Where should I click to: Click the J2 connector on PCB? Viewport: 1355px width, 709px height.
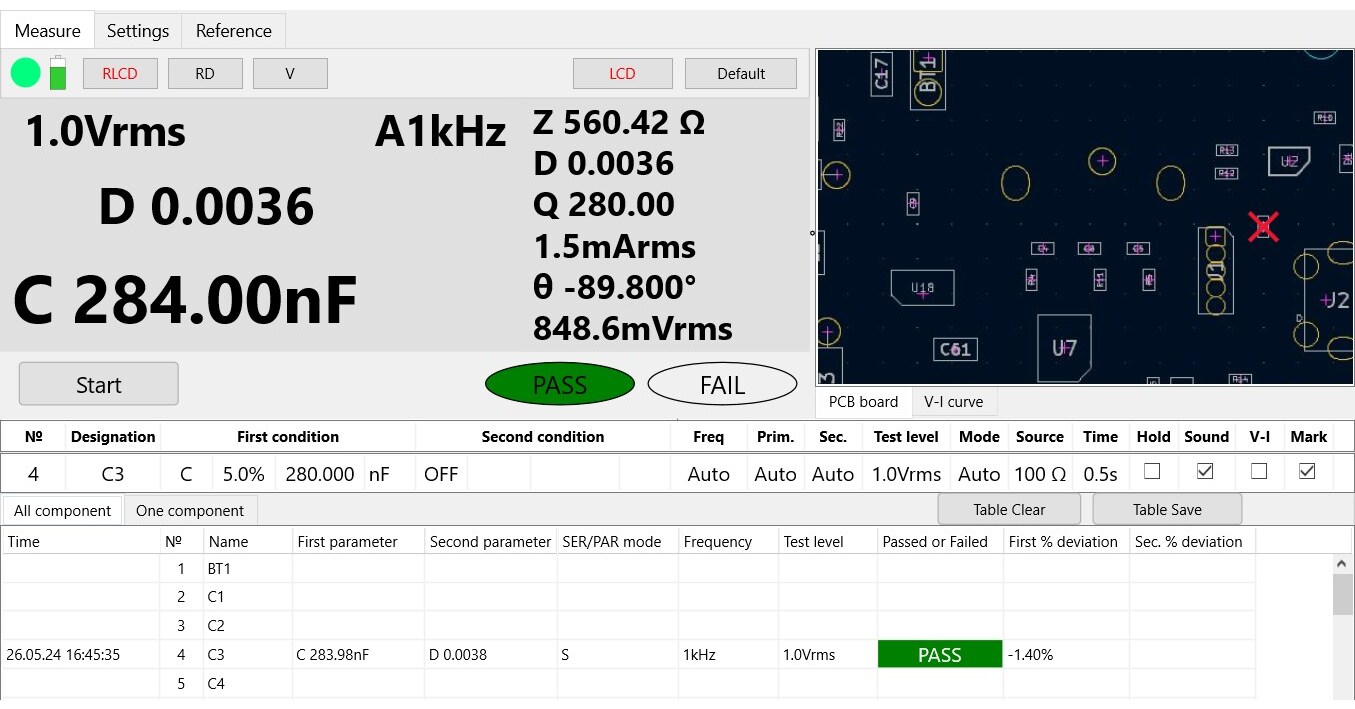(x=1333, y=300)
